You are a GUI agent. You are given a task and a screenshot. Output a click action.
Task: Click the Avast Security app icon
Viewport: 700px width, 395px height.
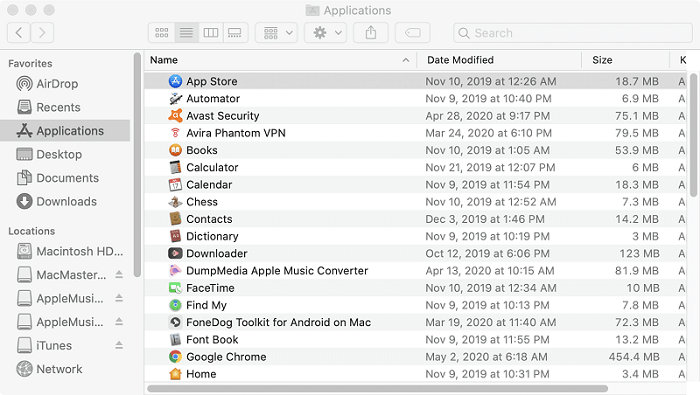pos(175,116)
